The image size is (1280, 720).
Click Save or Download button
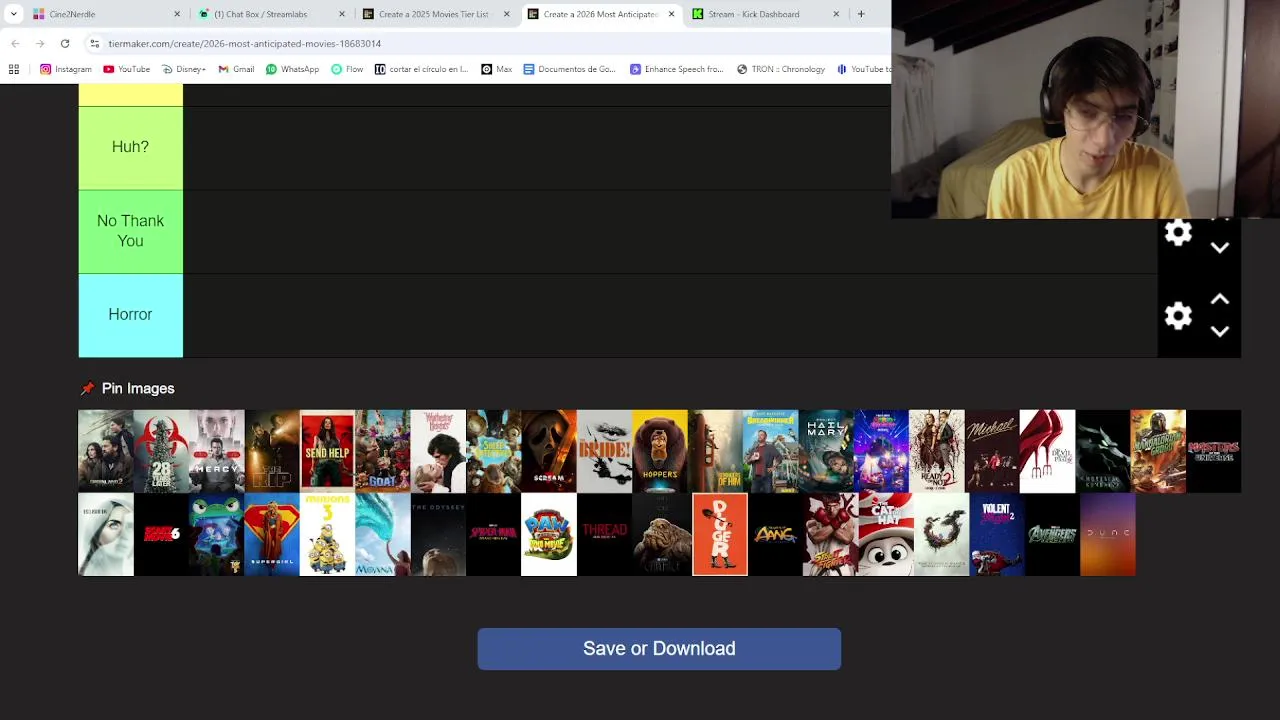[659, 649]
